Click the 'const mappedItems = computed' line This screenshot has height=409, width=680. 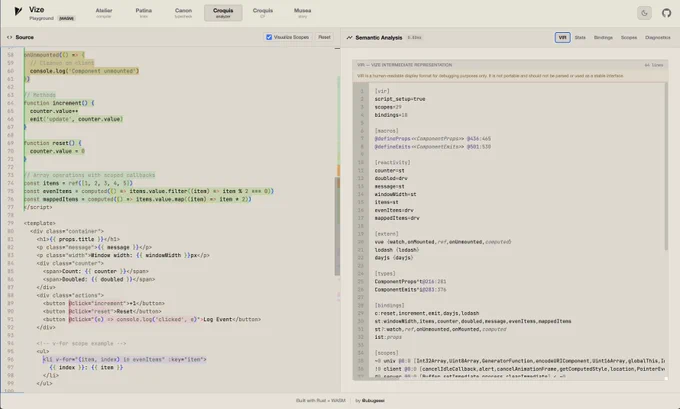pos(137,199)
